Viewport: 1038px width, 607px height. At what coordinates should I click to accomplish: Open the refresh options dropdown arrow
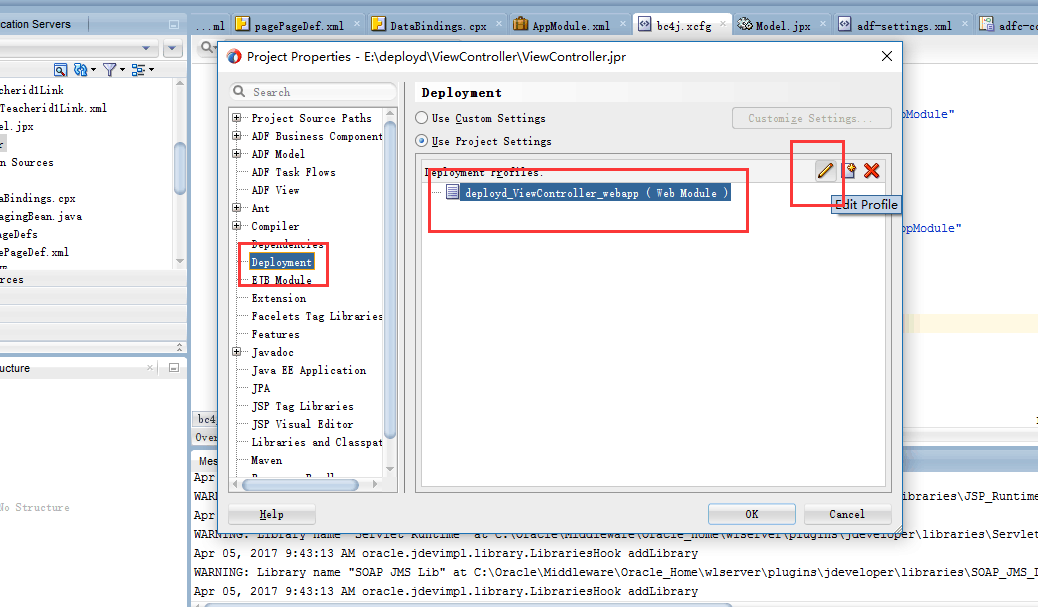93,70
